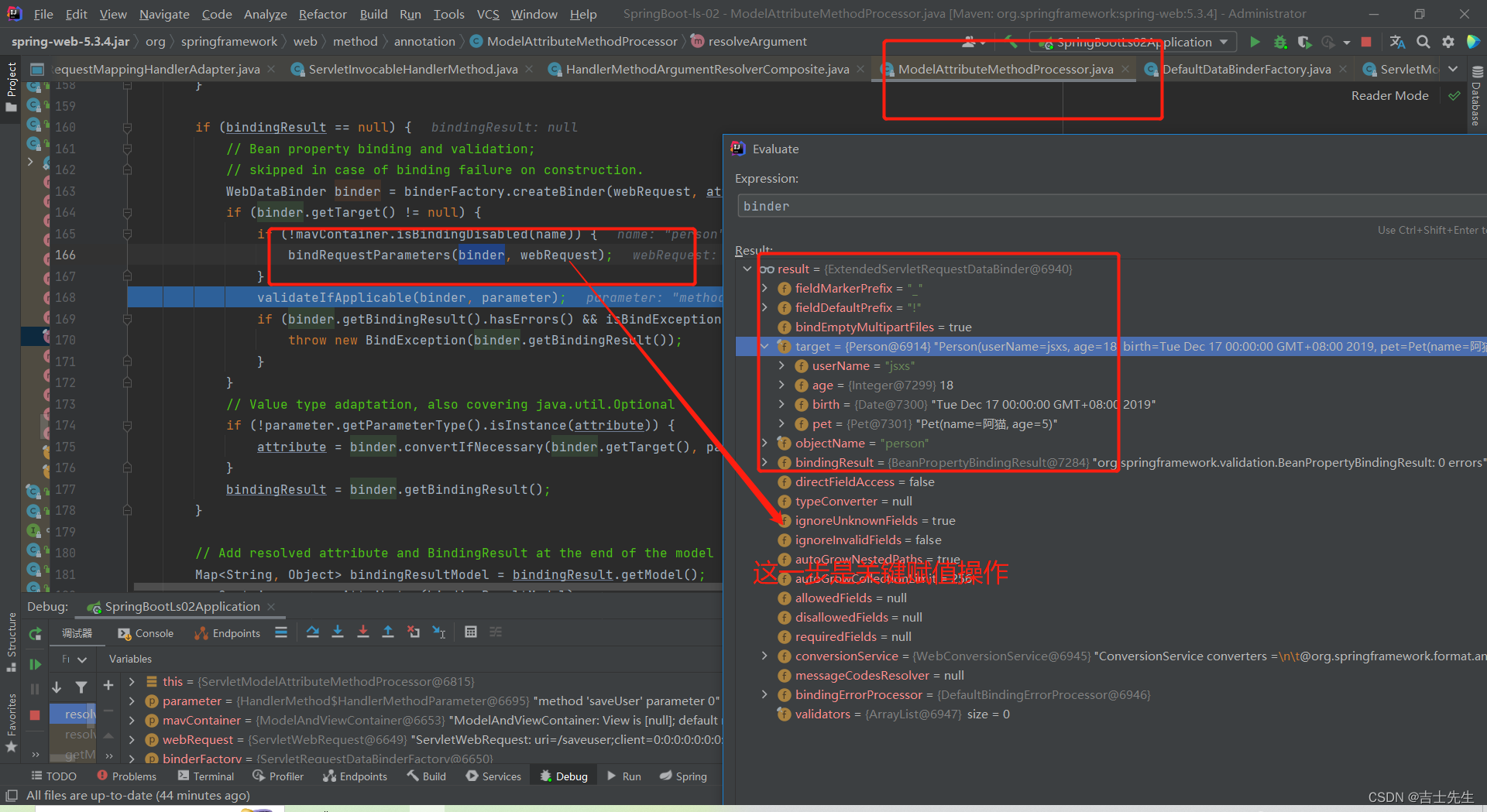This screenshot has height=812, width=1487.
Task: Move to the next frame with the down arrow
Action: [x=57, y=687]
